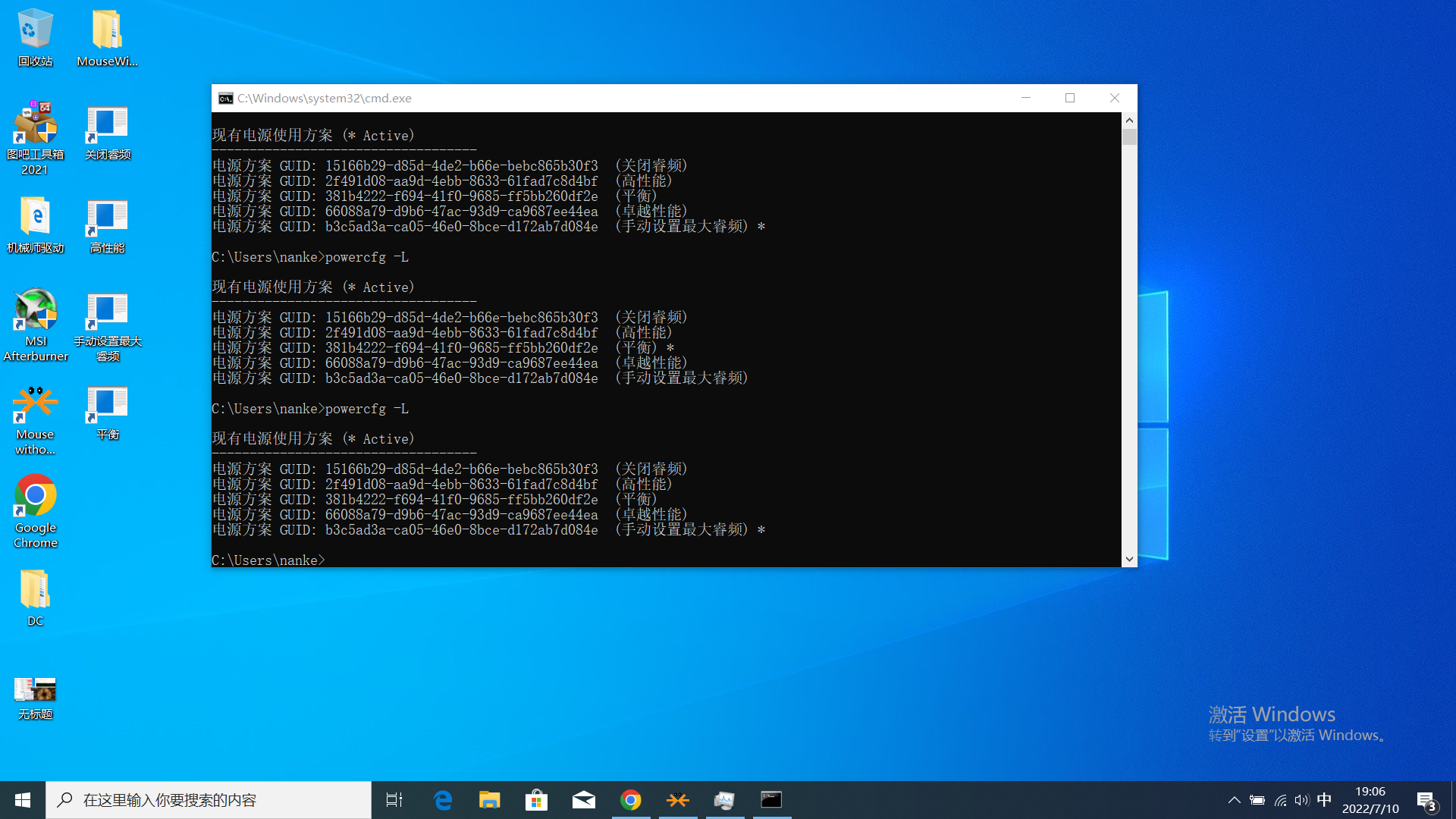Open the 图吧工具箱 2021 desktop shortcut

35,125
